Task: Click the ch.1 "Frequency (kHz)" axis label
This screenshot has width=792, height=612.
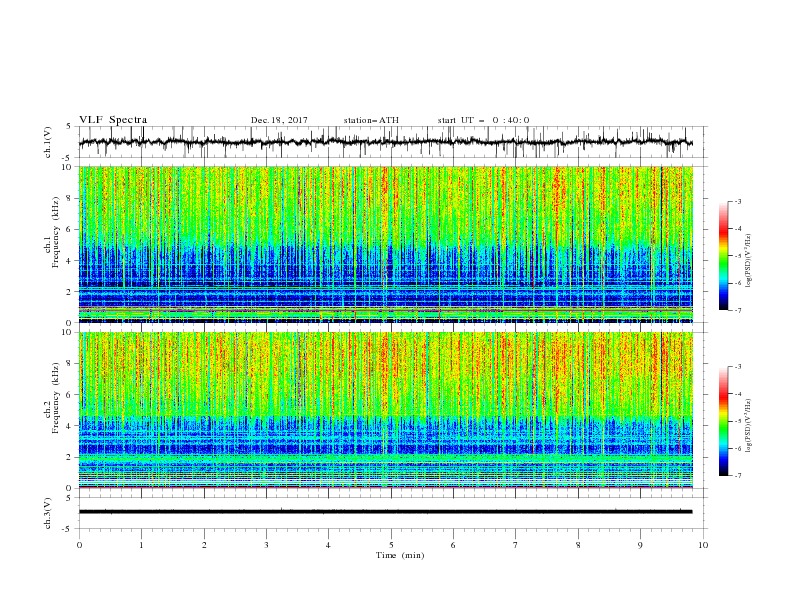Action: coord(56,232)
